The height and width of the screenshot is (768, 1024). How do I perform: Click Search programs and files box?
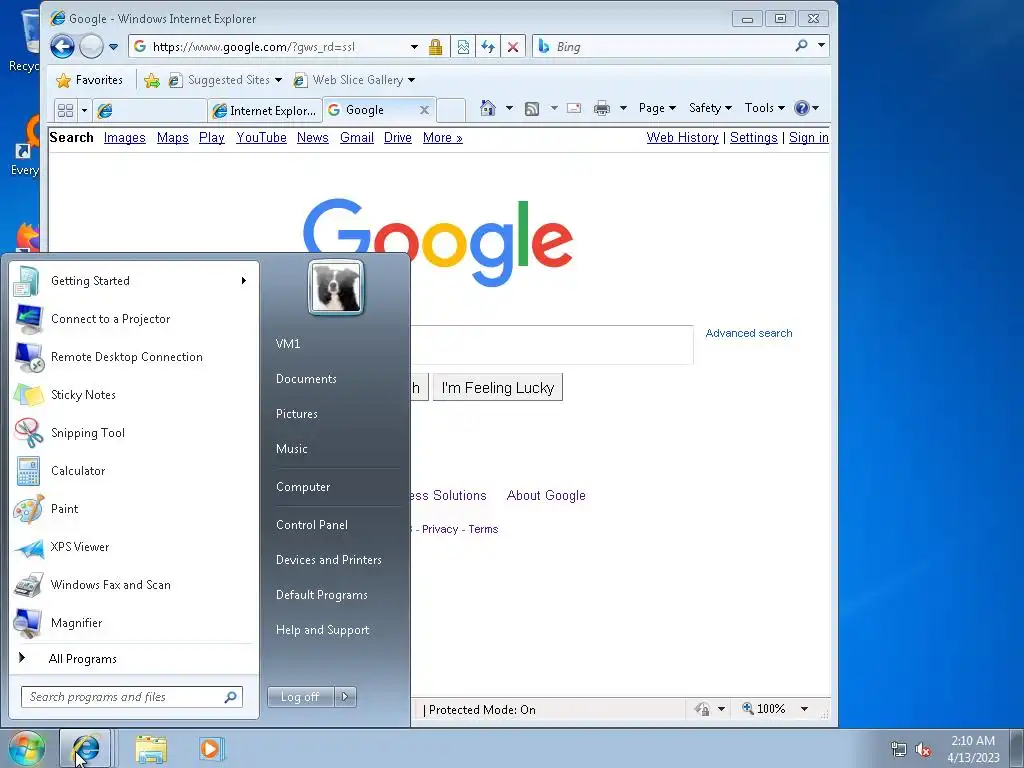pyautogui.click(x=131, y=697)
